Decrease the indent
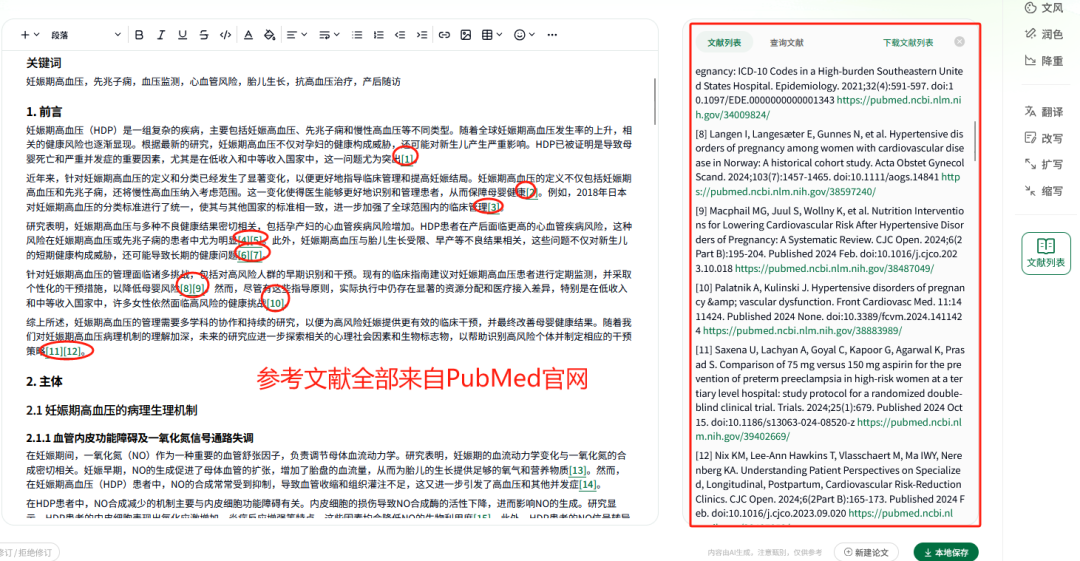 tap(399, 34)
